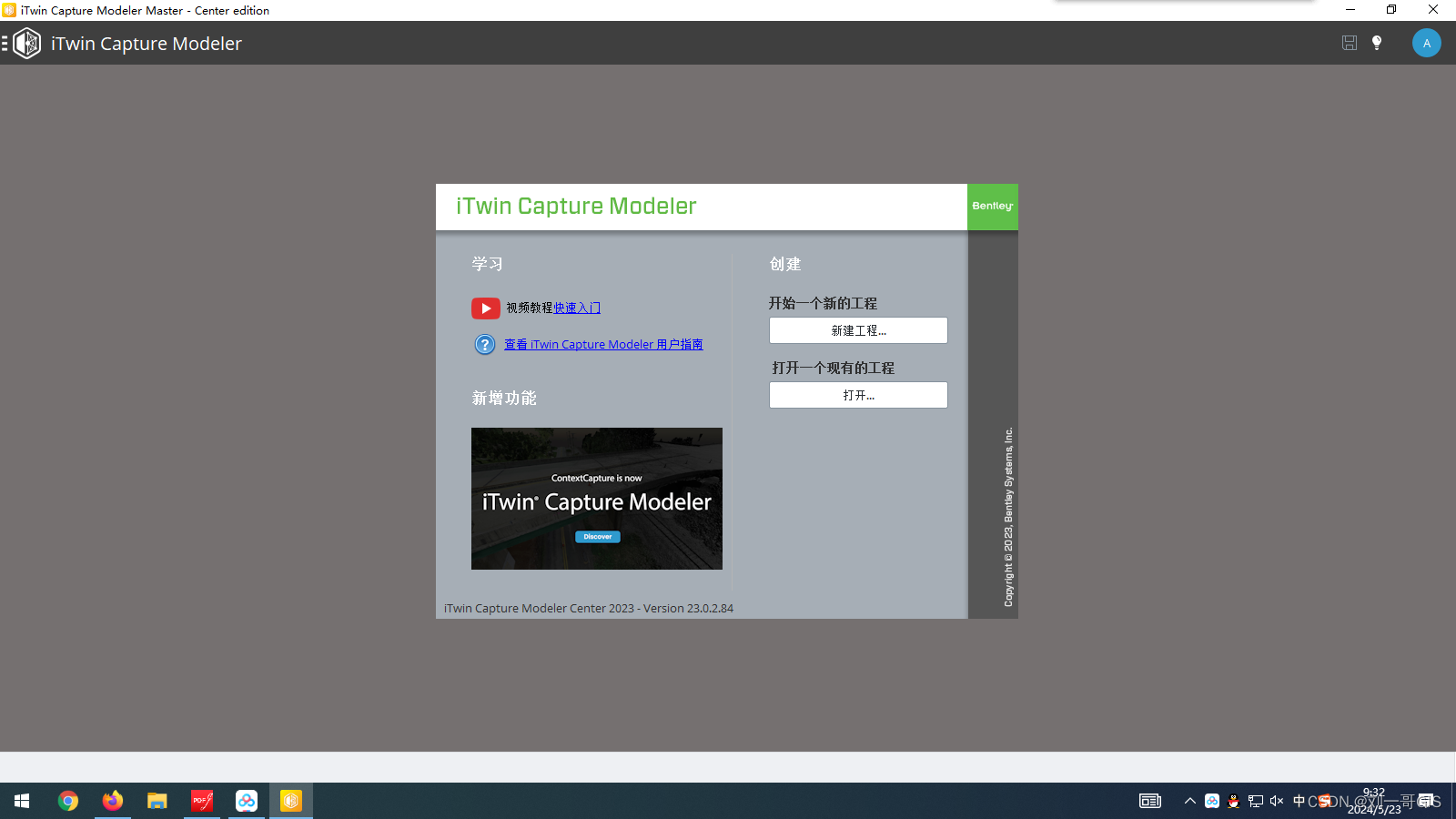
Task: Click the '创建' section heading
Action: 785,264
